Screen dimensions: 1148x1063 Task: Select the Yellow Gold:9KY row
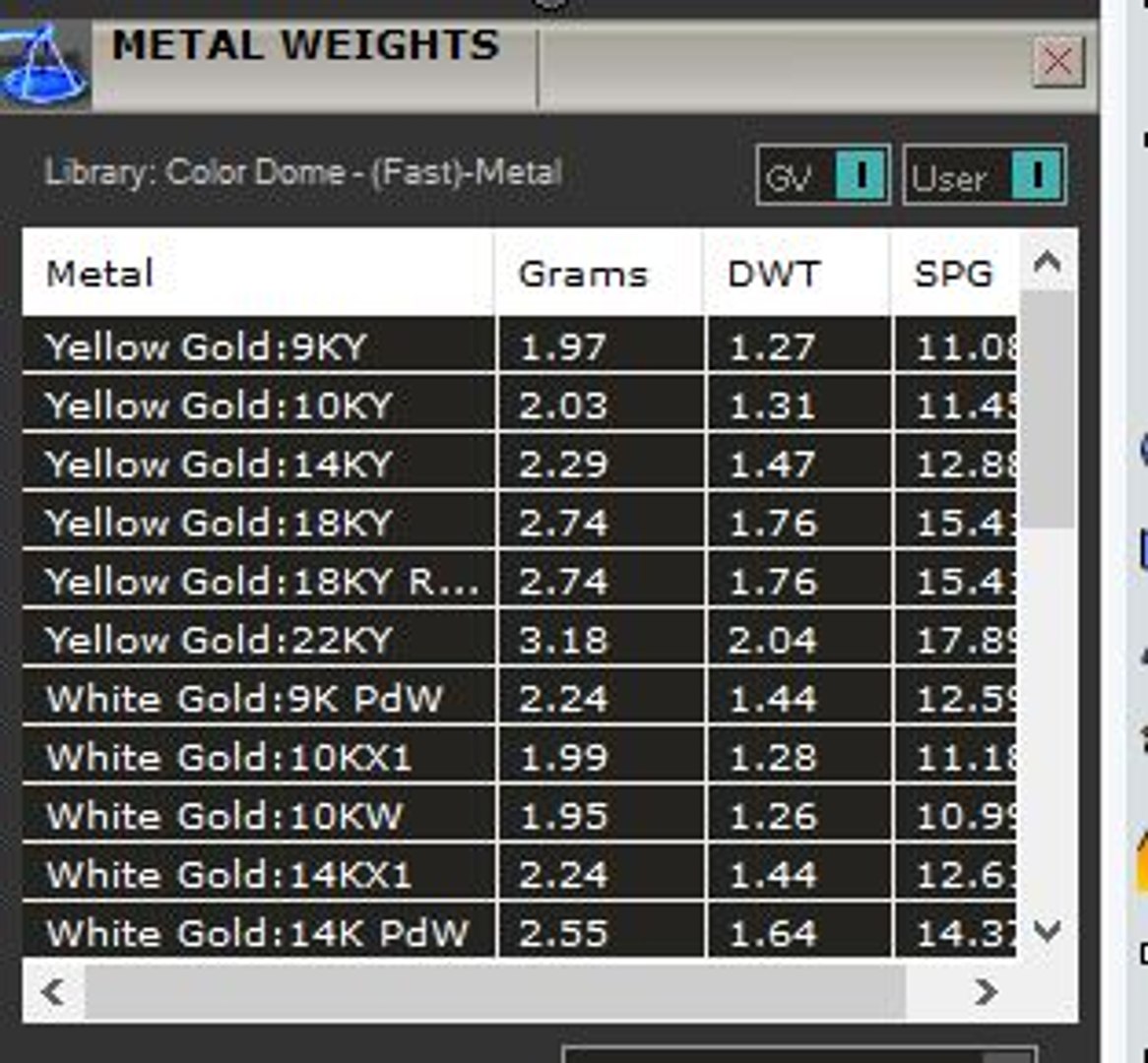519,345
